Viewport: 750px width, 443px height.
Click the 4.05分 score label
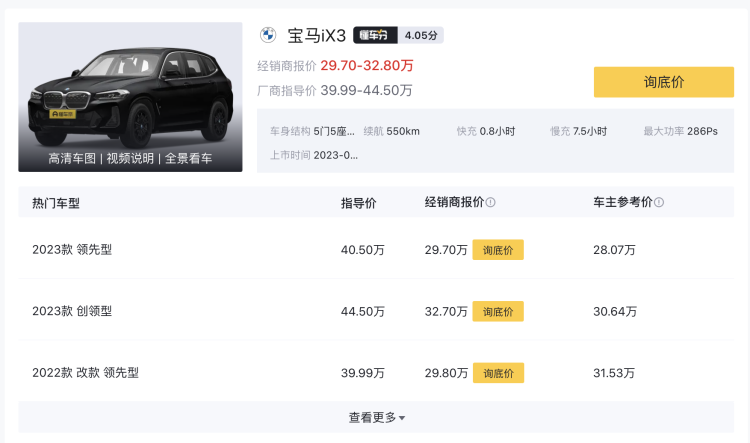[421, 35]
